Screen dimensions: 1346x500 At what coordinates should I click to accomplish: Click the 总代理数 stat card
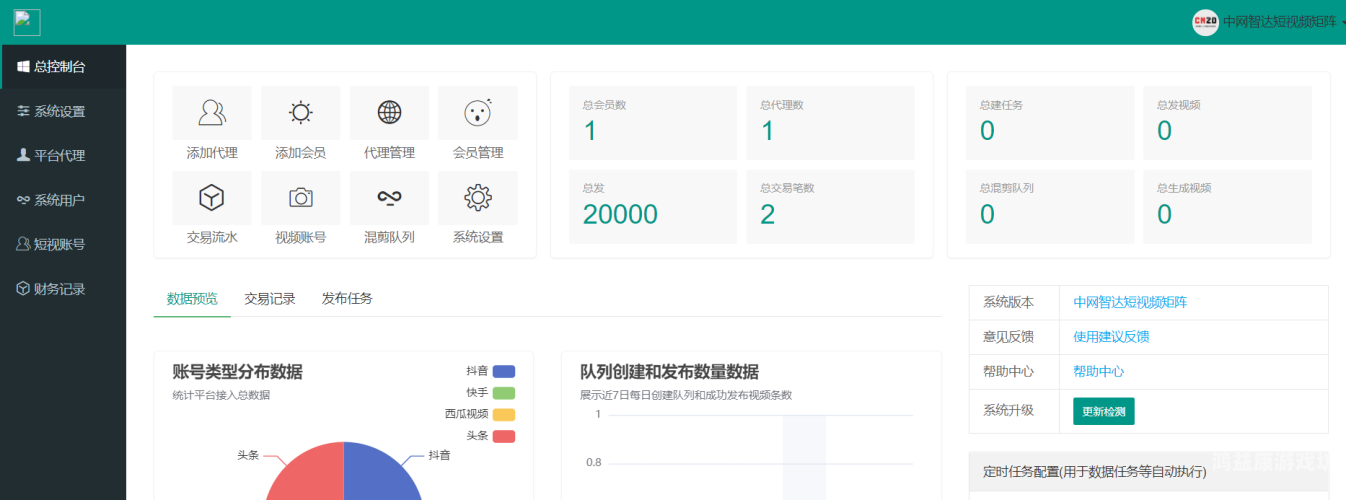tap(830, 123)
